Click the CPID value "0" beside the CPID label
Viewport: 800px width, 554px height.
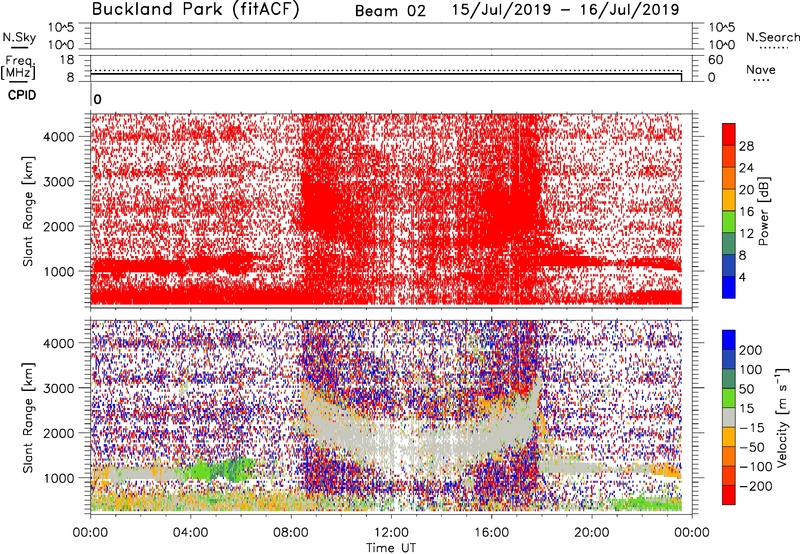97,99
